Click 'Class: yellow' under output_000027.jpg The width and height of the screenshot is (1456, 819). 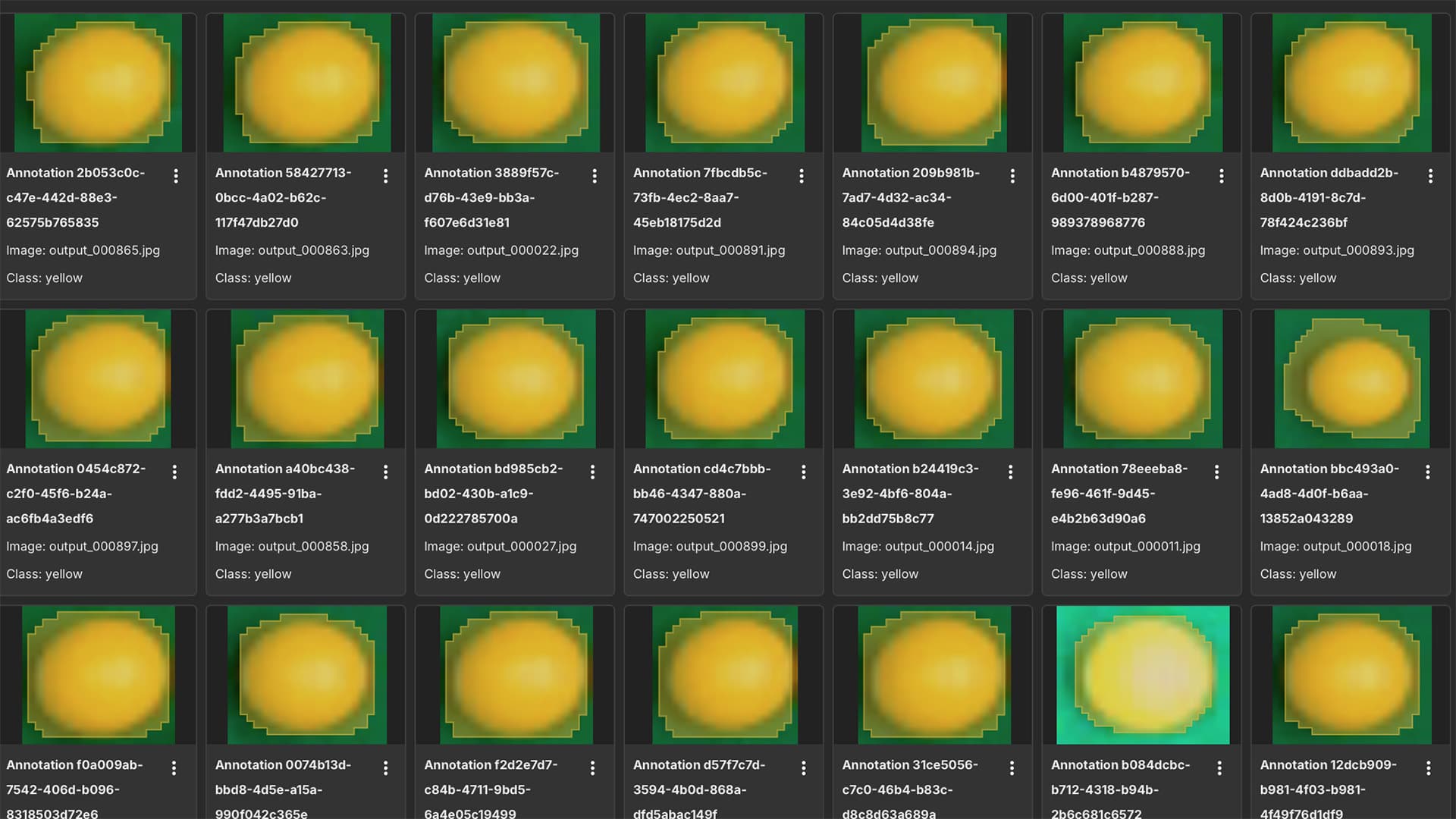462,574
